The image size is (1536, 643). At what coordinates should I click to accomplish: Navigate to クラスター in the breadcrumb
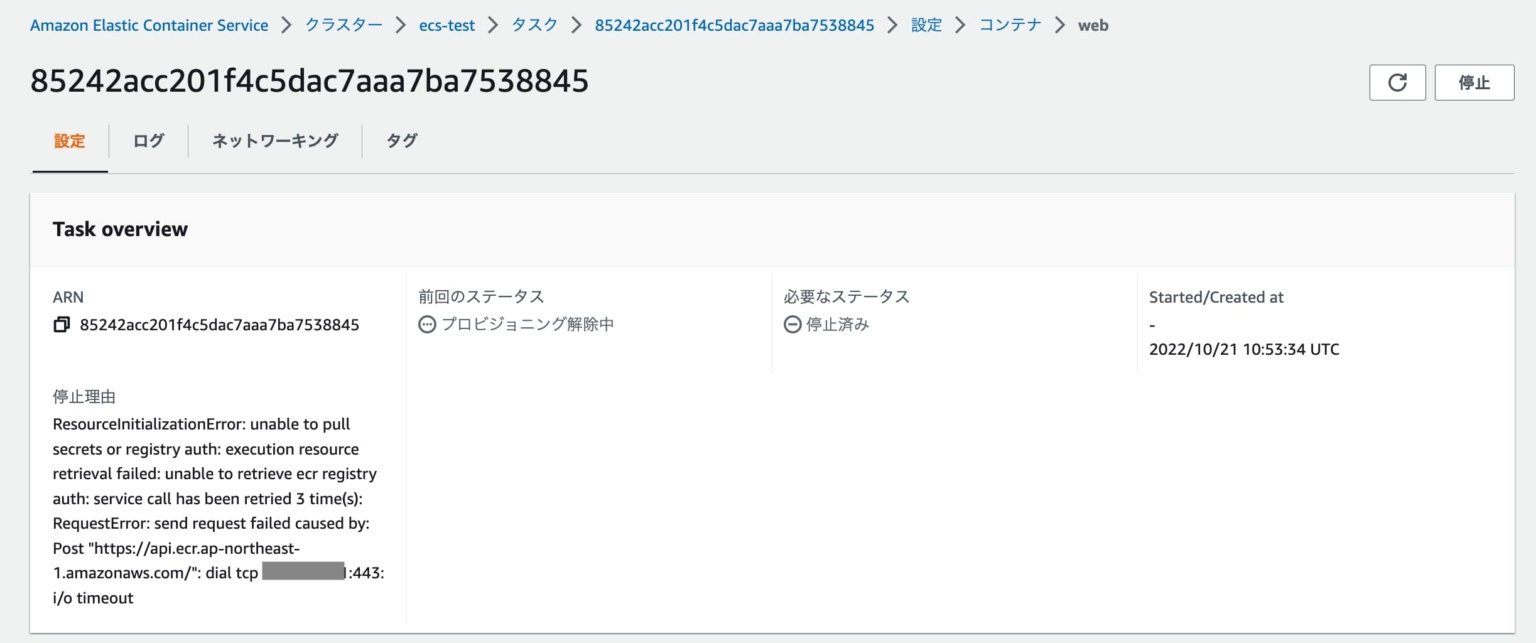point(344,25)
